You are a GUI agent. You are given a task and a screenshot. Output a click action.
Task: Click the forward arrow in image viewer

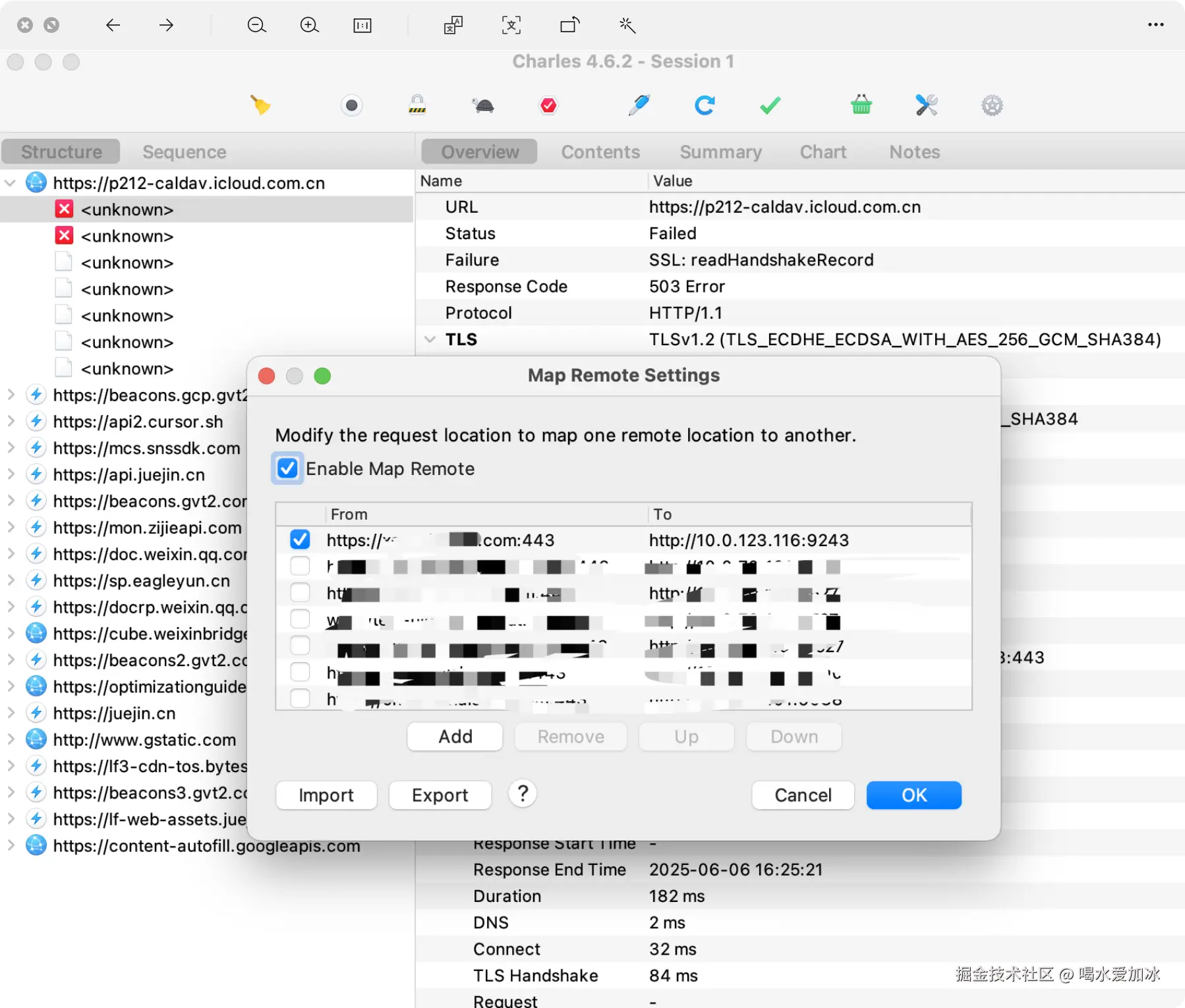pos(166,25)
